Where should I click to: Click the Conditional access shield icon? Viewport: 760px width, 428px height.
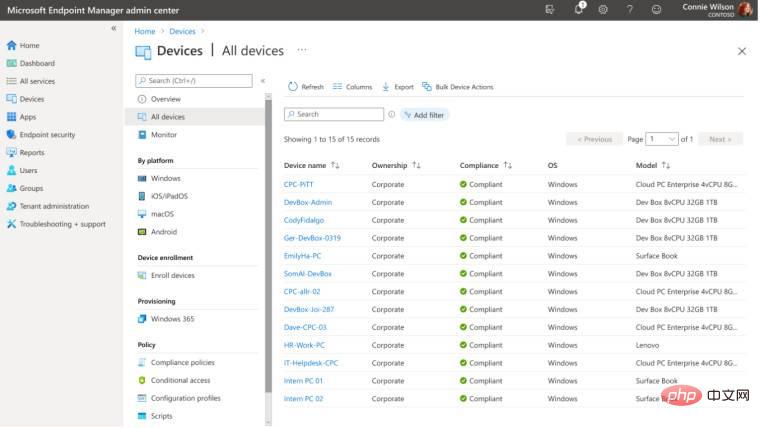[x=142, y=380]
